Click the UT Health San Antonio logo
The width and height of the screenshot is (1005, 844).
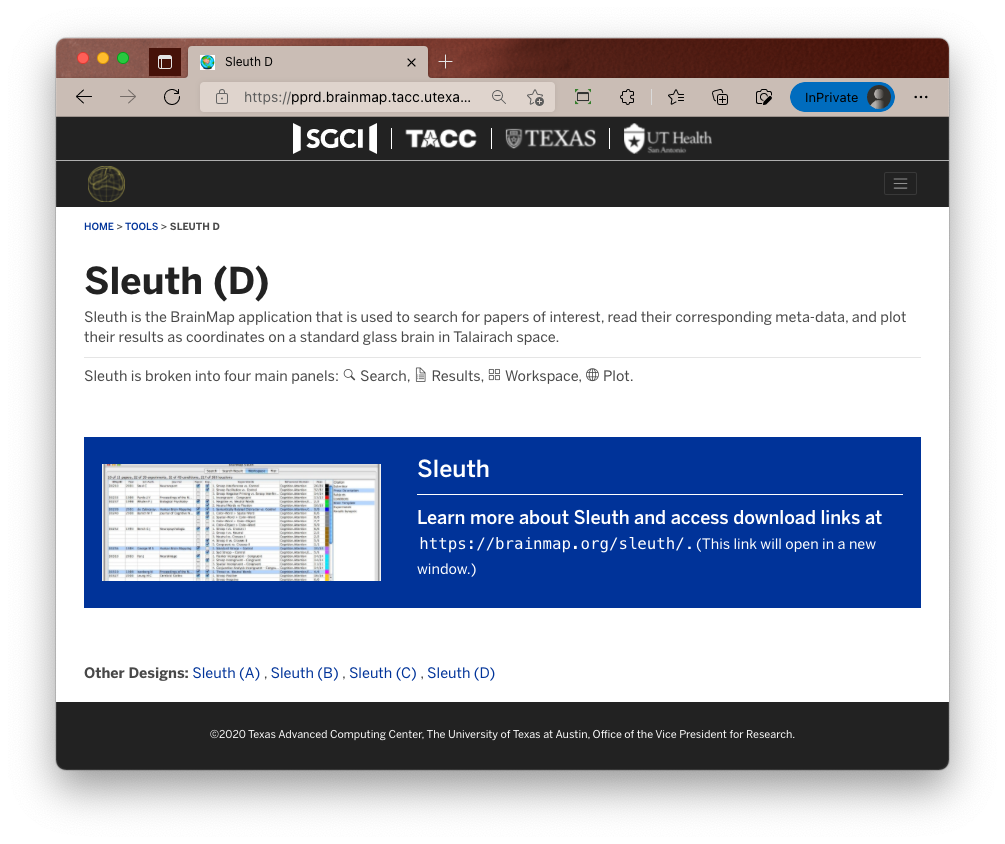click(667, 138)
